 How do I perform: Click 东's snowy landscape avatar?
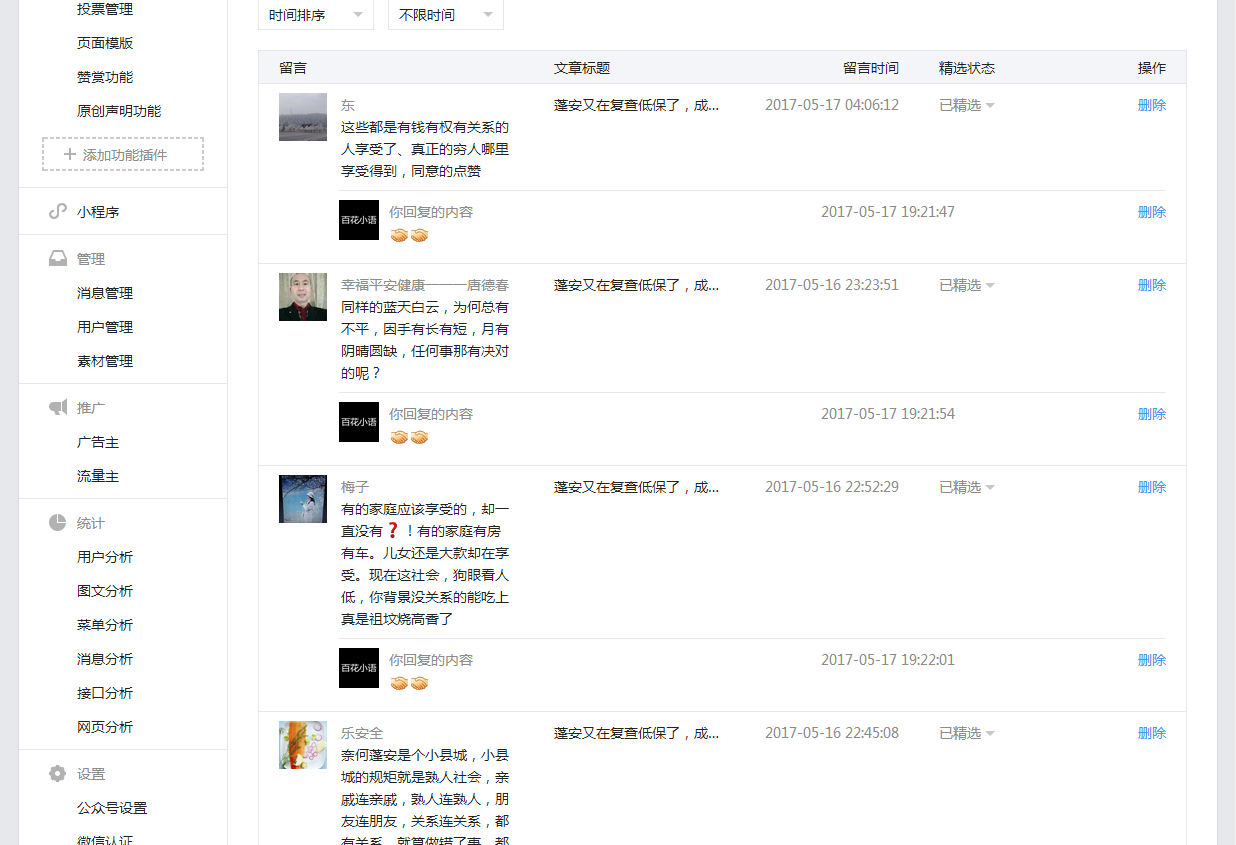303,117
